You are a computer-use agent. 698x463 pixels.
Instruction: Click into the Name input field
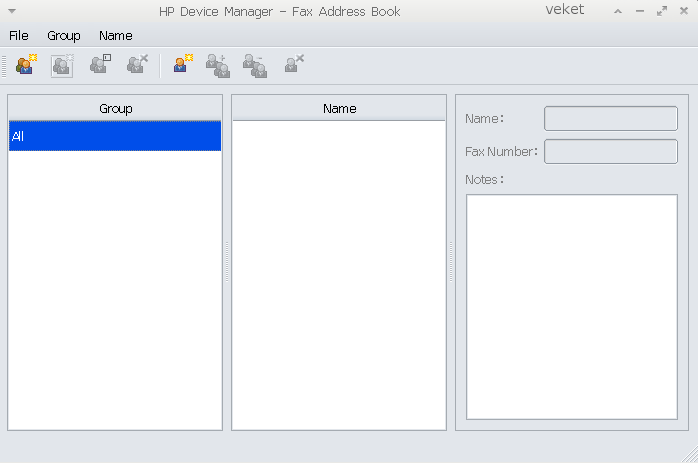(611, 118)
